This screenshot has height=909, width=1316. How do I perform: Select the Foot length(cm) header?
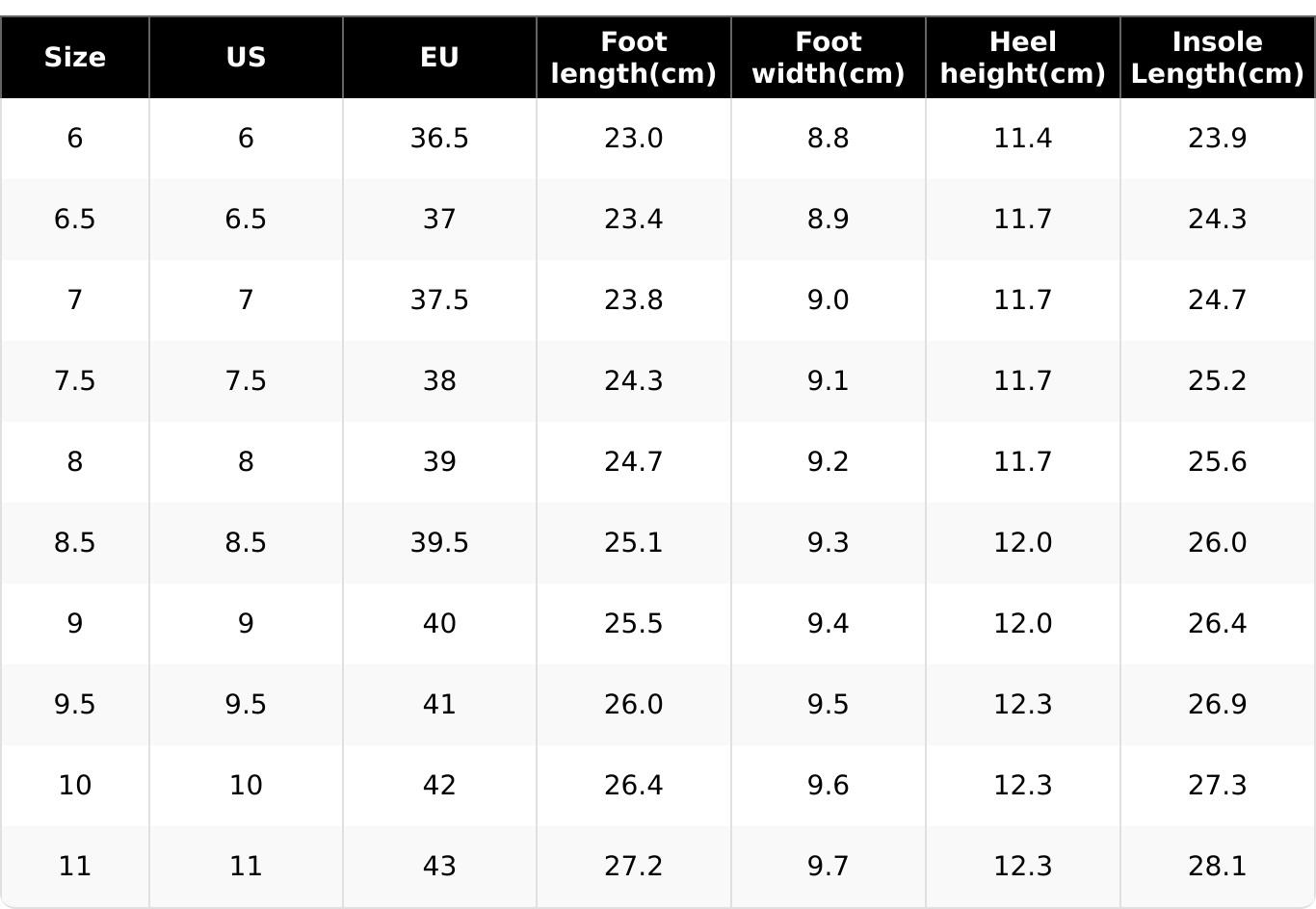point(634,58)
